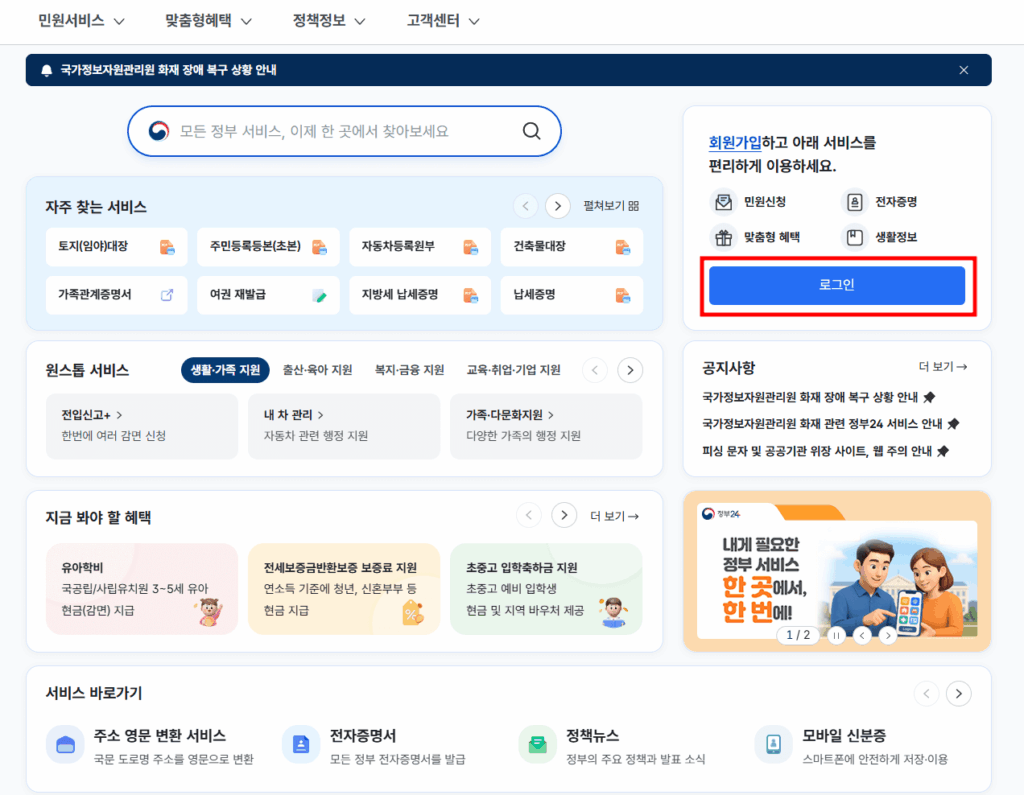The width and height of the screenshot is (1024, 795).
Task: Show next promotional banner slide
Action: tap(888, 635)
